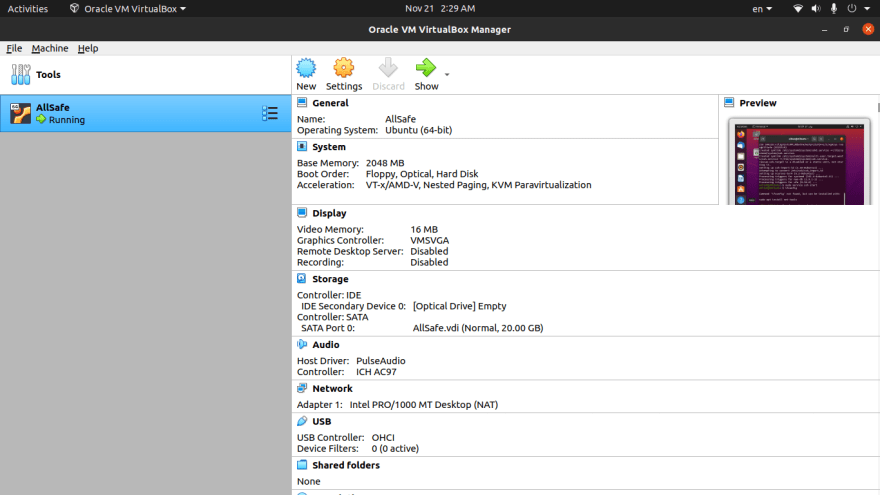The height and width of the screenshot is (495, 880).
Task: Click the Wi-Fi icon in top bar
Action: click(x=798, y=8)
